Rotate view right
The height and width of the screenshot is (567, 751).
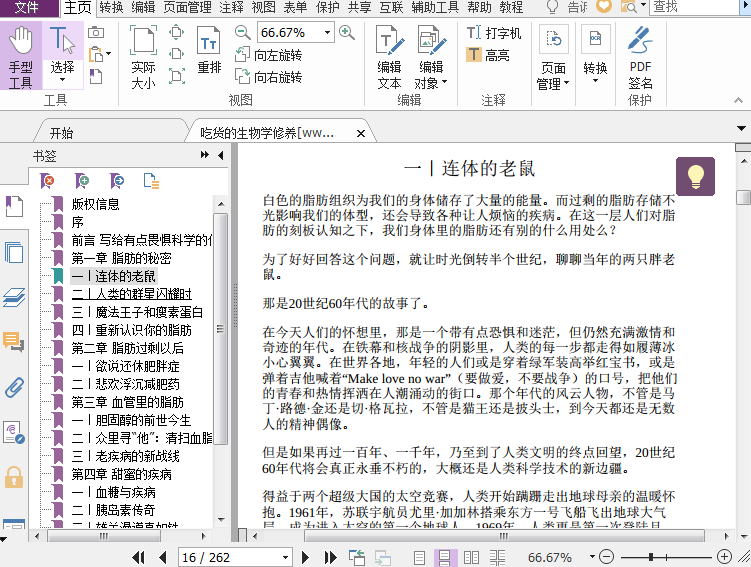click(x=269, y=77)
